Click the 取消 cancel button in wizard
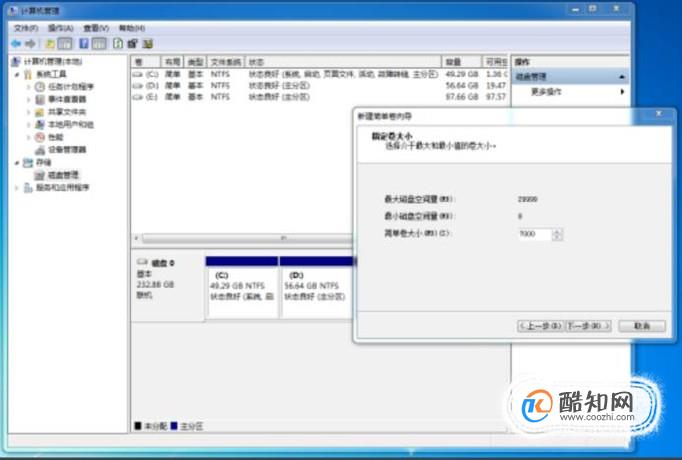Viewport: 682px width, 460px height. click(642, 326)
